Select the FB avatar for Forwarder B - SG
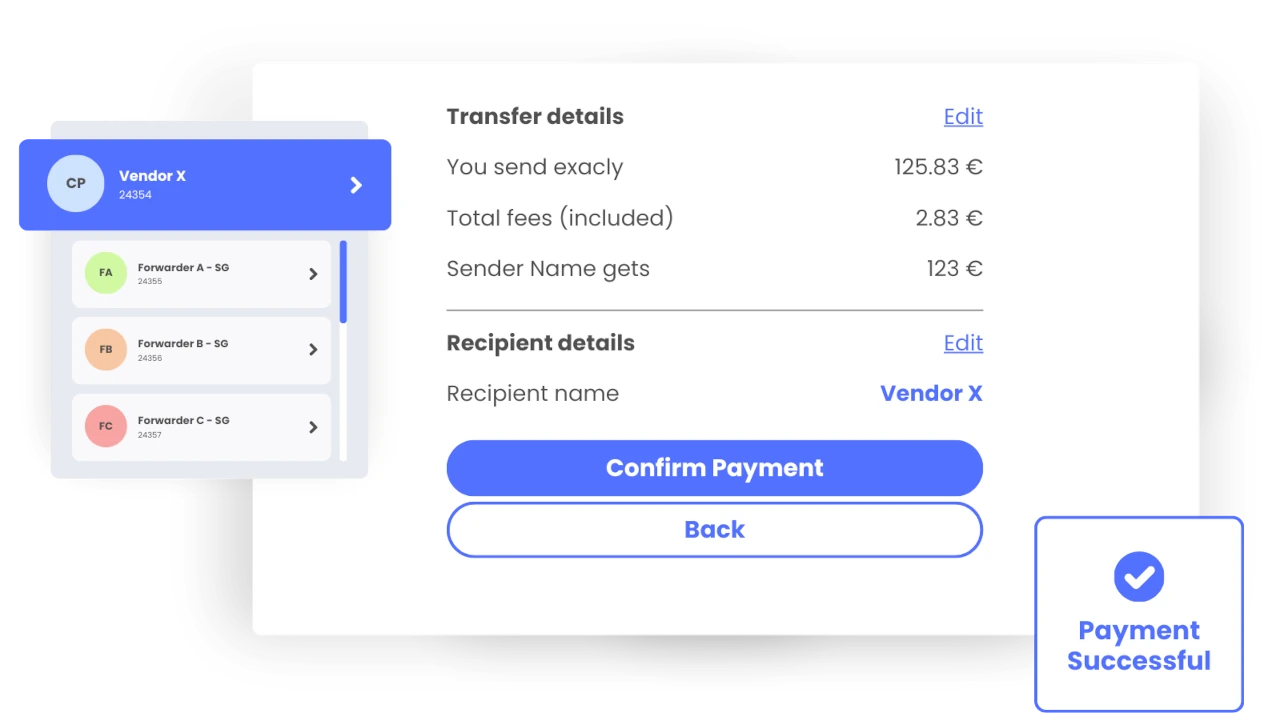 105,349
